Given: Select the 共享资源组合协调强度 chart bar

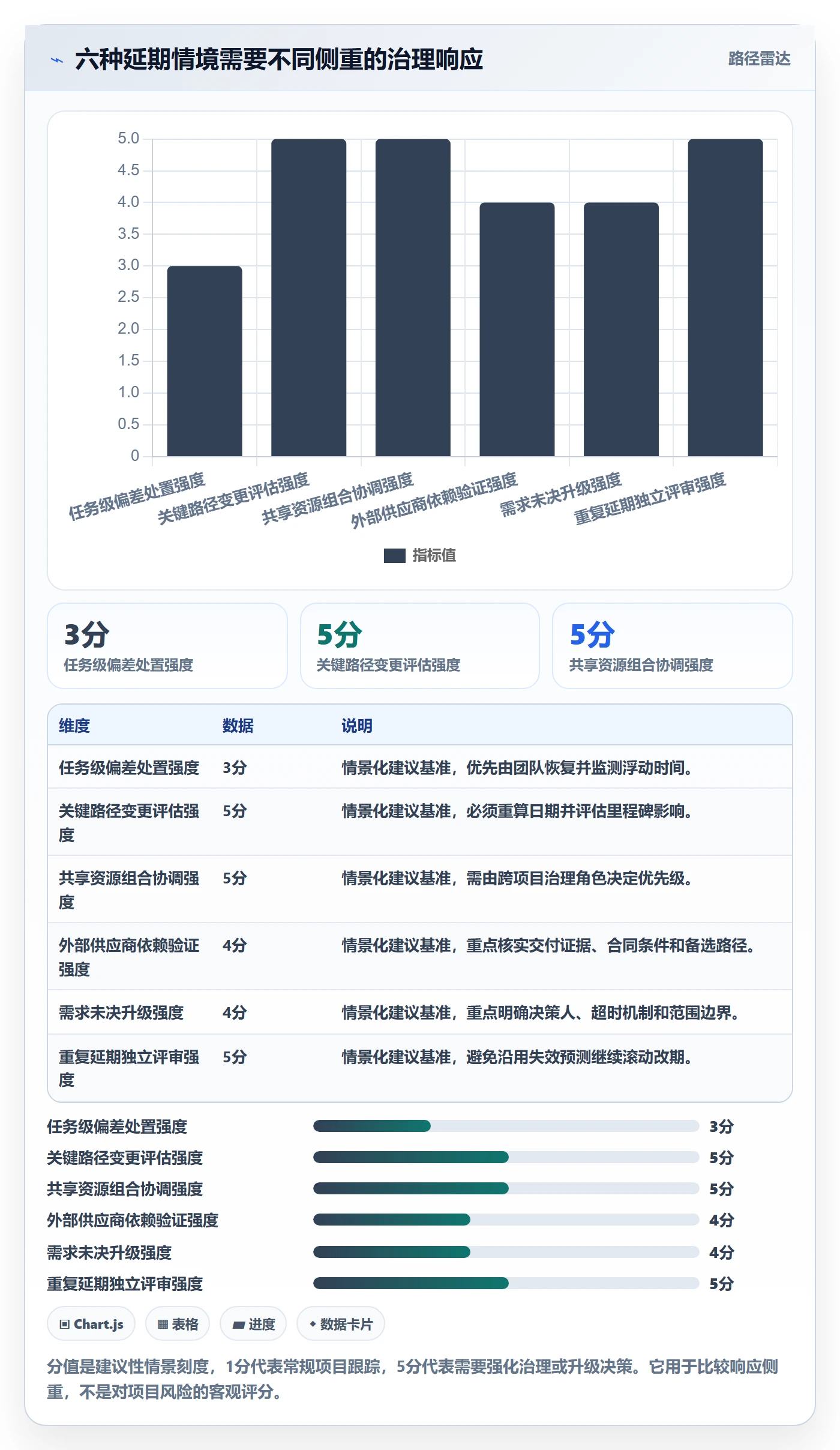Looking at the screenshot, I should click(413, 298).
